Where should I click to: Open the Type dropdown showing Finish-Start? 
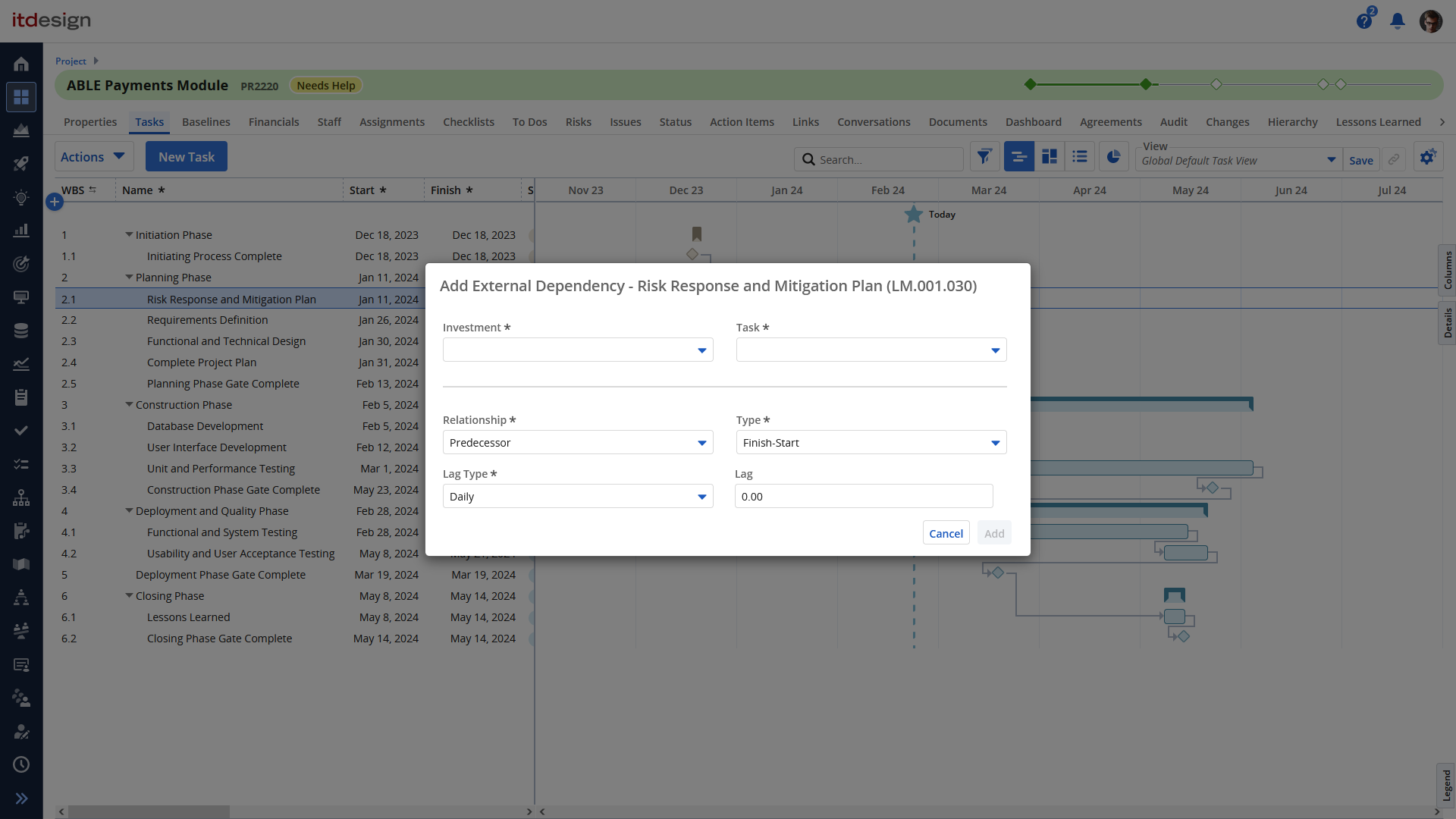pyautogui.click(x=871, y=442)
